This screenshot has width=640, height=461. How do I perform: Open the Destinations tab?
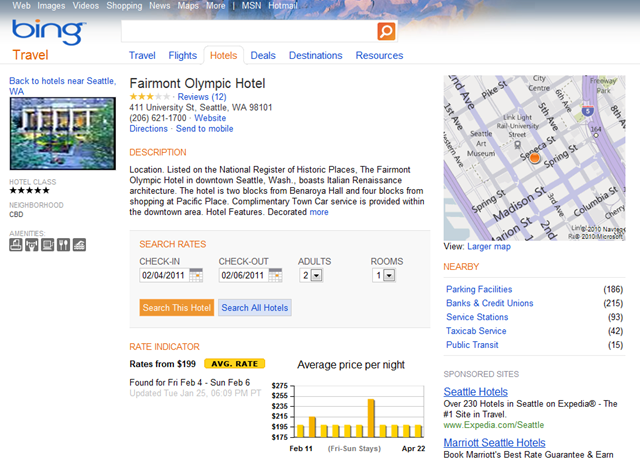pyautogui.click(x=316, y=56)
